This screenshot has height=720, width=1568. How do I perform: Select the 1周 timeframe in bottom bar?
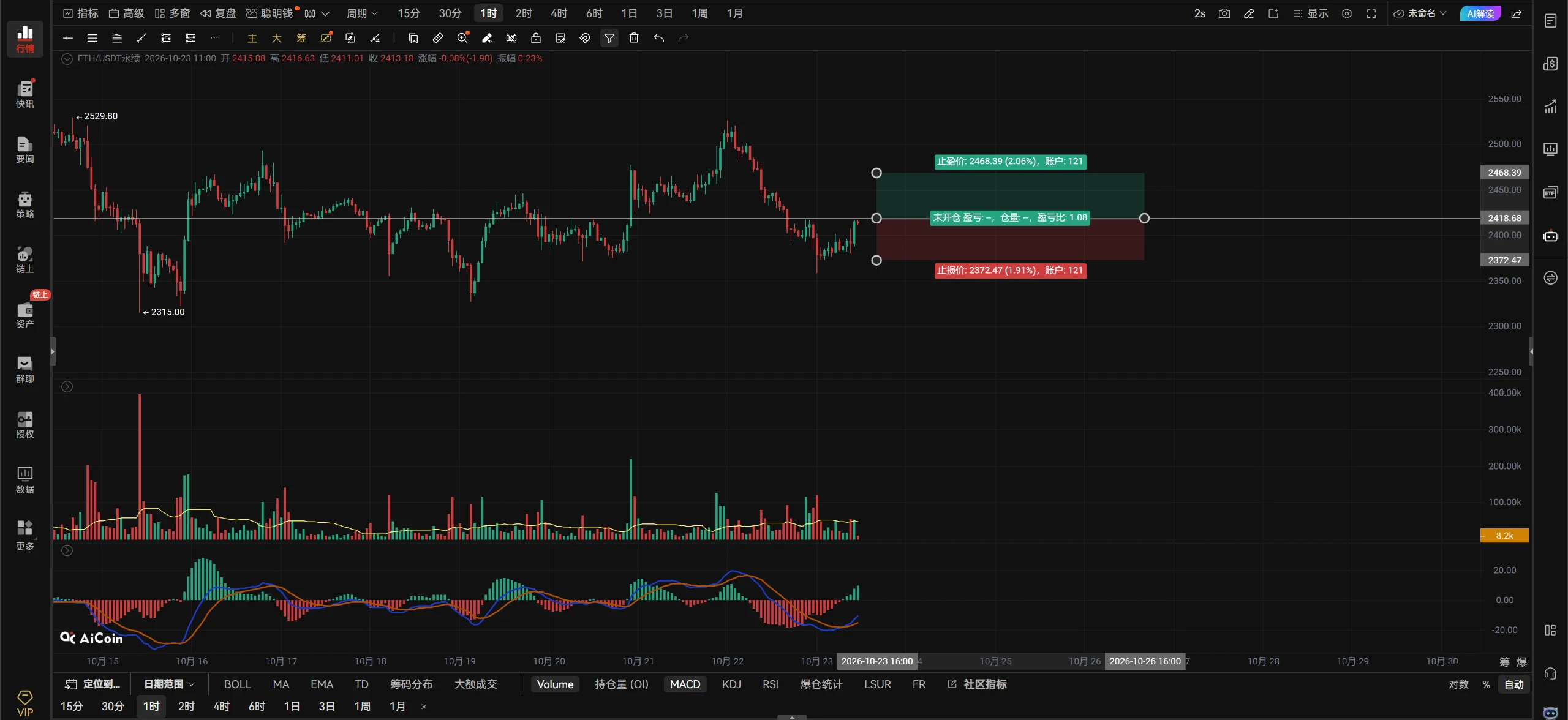click(362, 706)
